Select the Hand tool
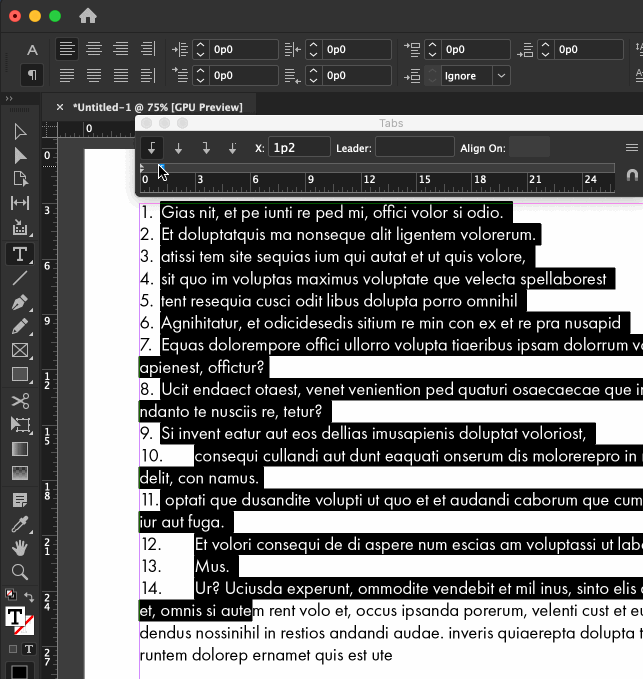This screenshot has width=643, height=679. [20, 548]
